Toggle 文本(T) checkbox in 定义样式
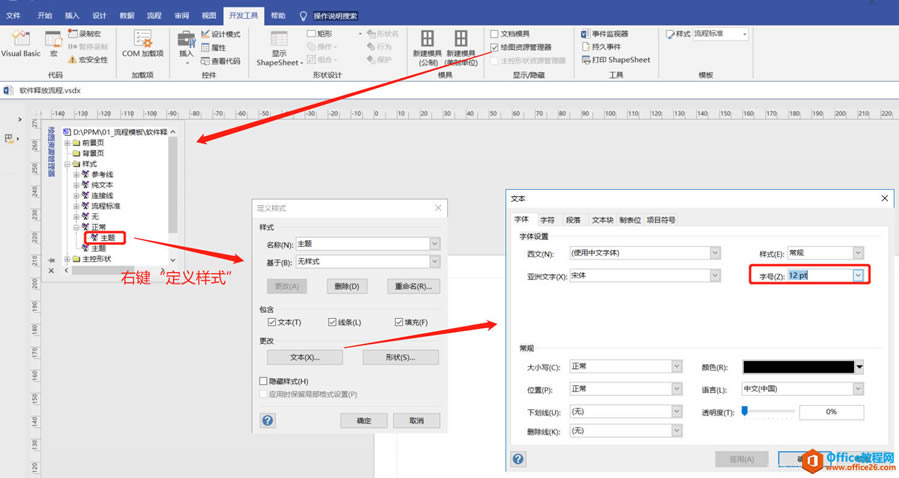 (272, 322)
